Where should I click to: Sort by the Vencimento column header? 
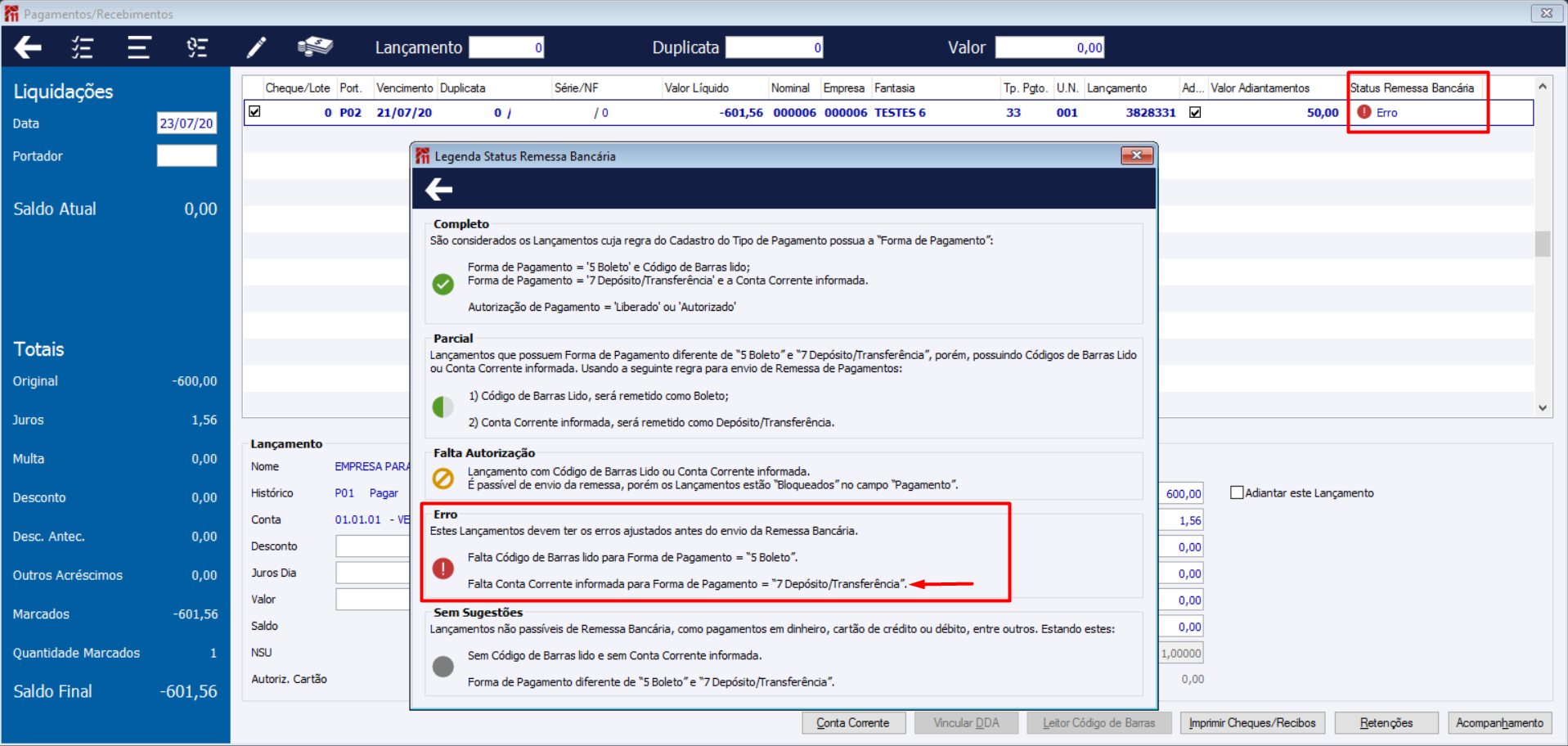point(405,88)
